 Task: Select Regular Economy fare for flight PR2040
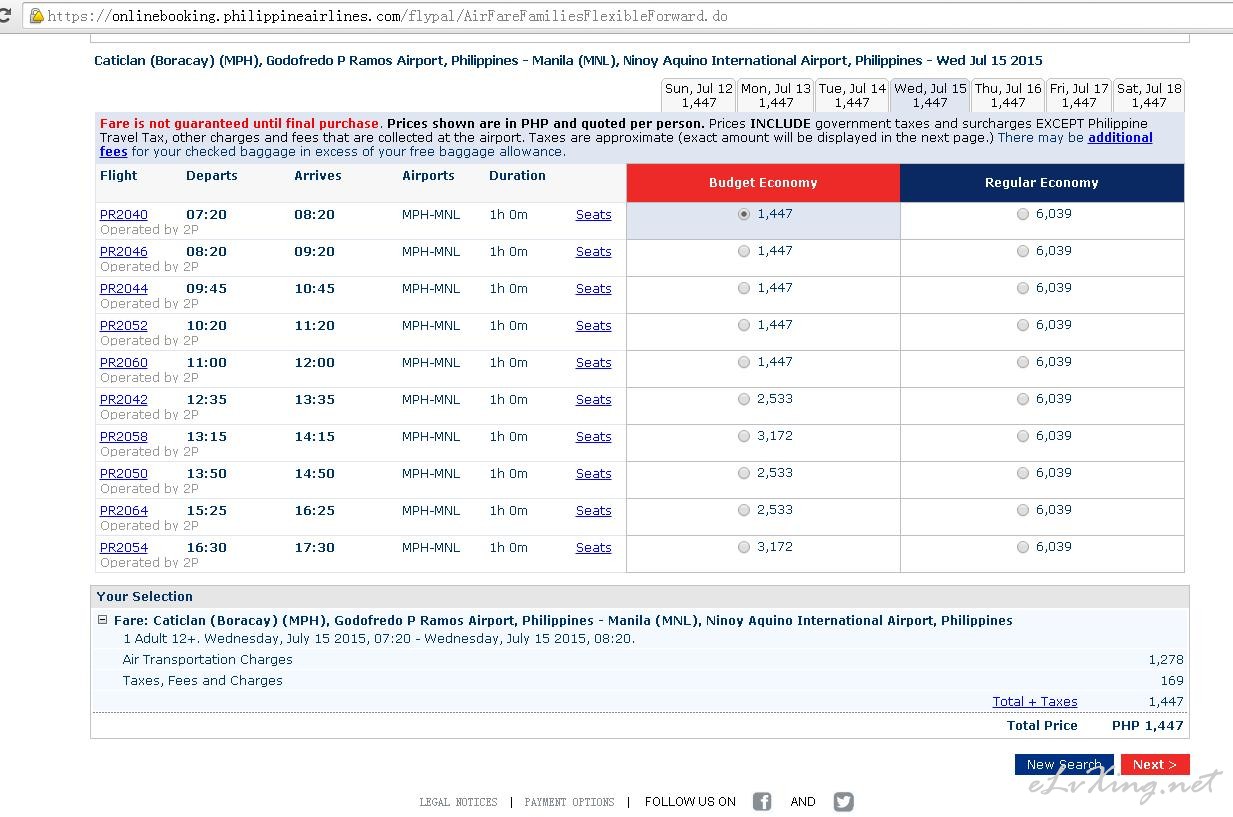1023,214
